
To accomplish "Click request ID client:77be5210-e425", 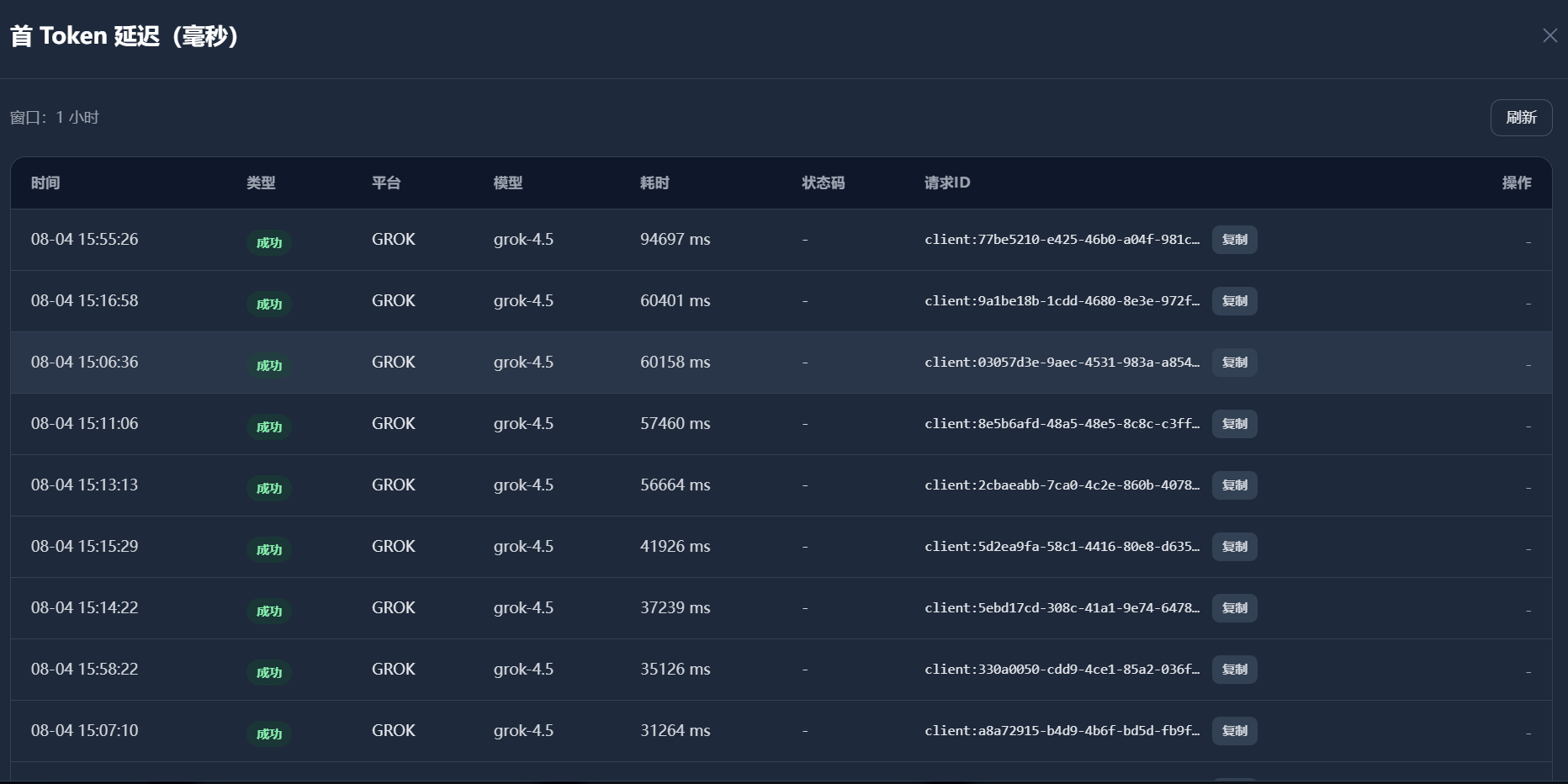I will coord(1062,240).
